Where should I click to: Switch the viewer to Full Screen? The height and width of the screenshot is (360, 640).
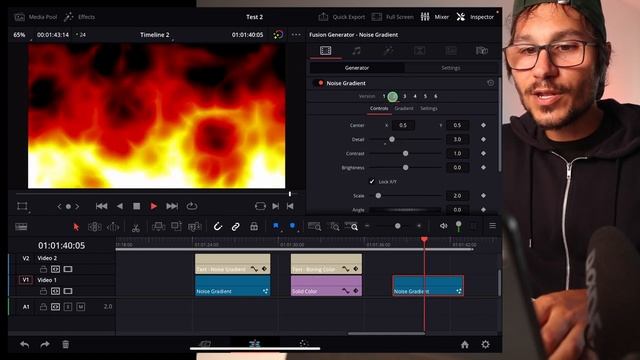pyautogui.click(x=393, y=17)
